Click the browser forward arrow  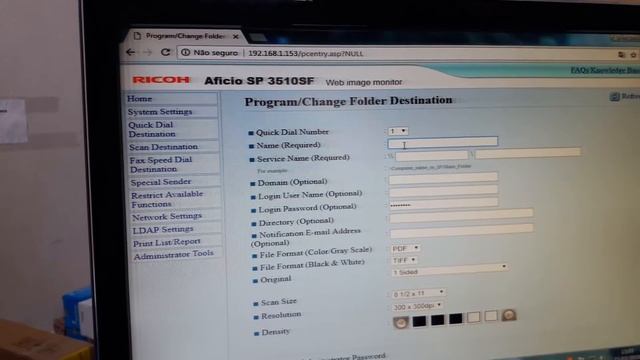coord(147,52)
